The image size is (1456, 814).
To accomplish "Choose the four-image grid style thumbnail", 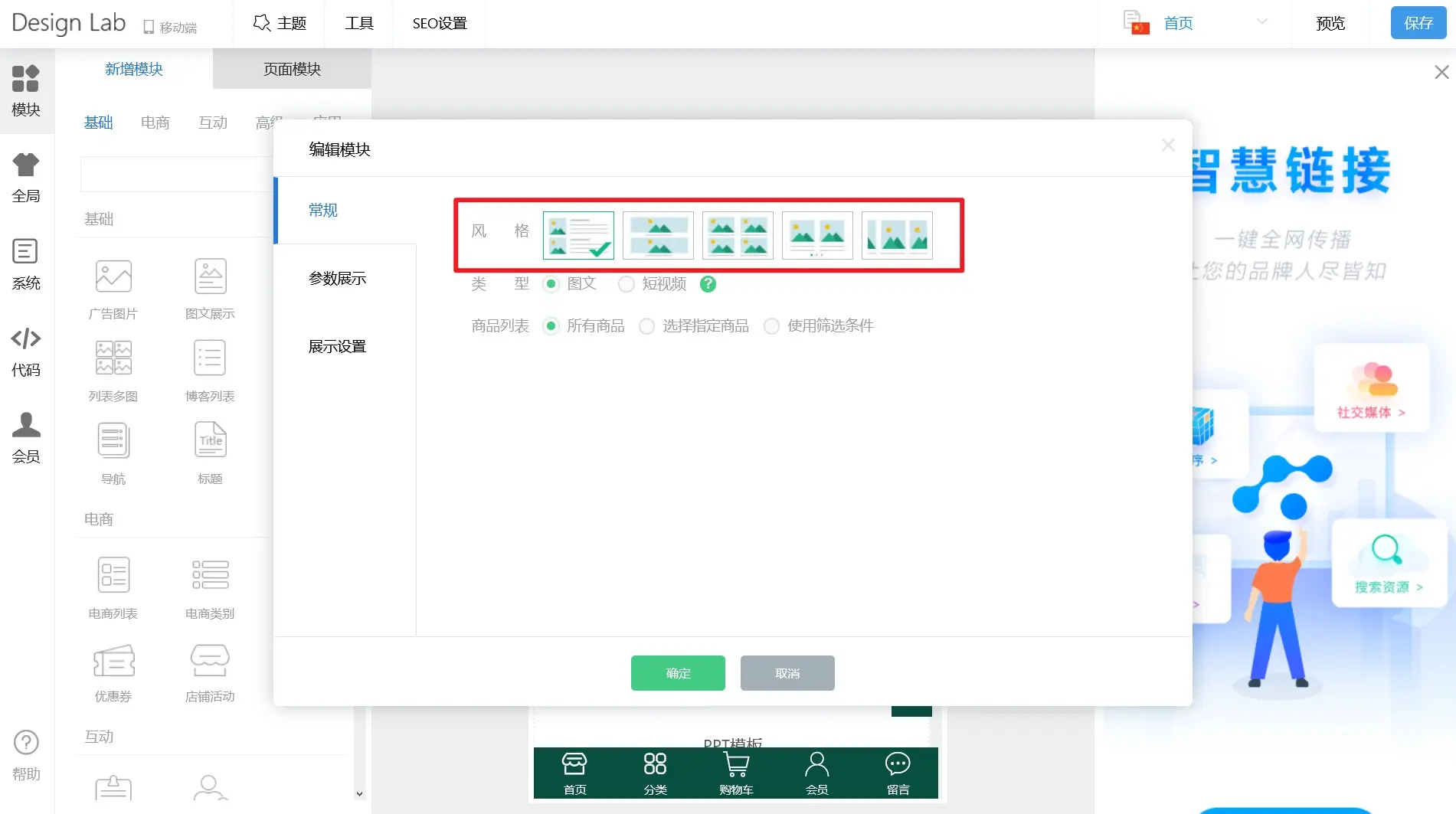I will [738, 236].
